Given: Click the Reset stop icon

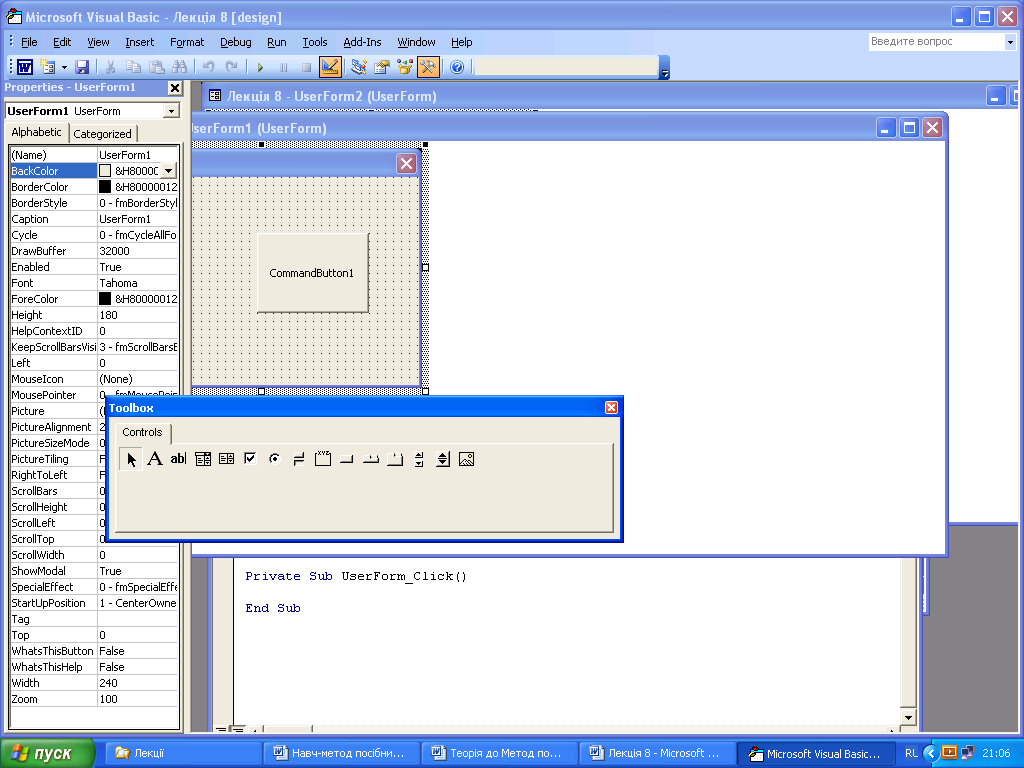Looking at the screenshot, I should [306, 67].
